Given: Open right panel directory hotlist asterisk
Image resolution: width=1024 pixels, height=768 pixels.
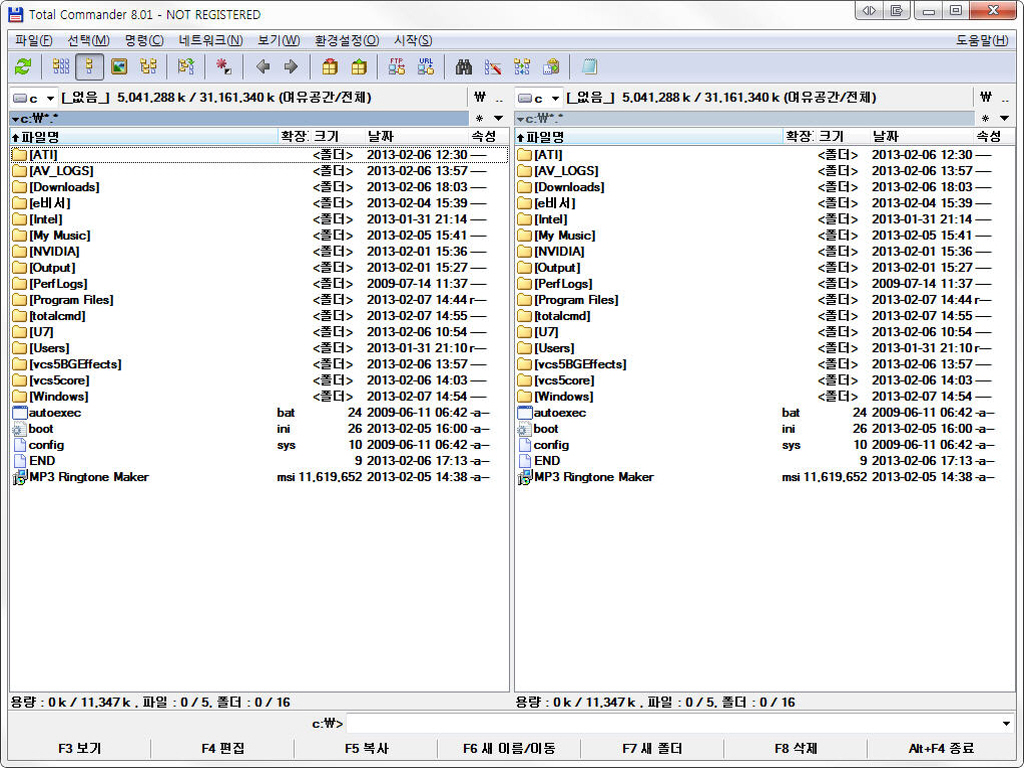Looking at the screenshot, I should pos(985,118).
